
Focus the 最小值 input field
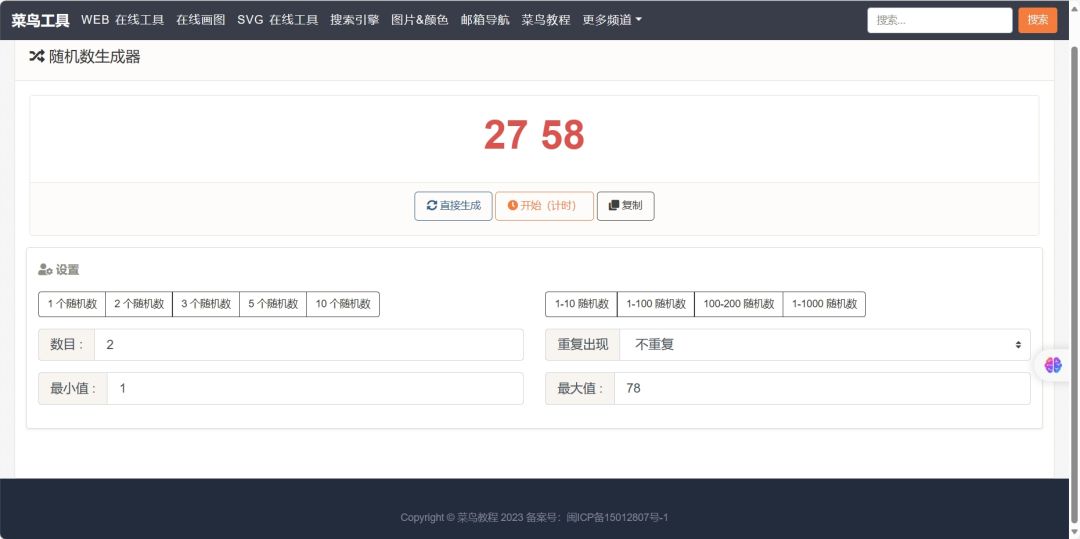(315, 388)
